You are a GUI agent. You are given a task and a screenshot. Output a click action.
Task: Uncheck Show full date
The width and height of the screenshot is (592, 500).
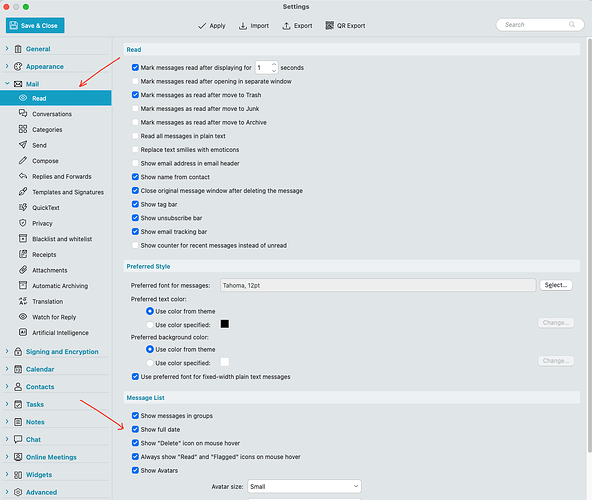click(x=135, y=429)
